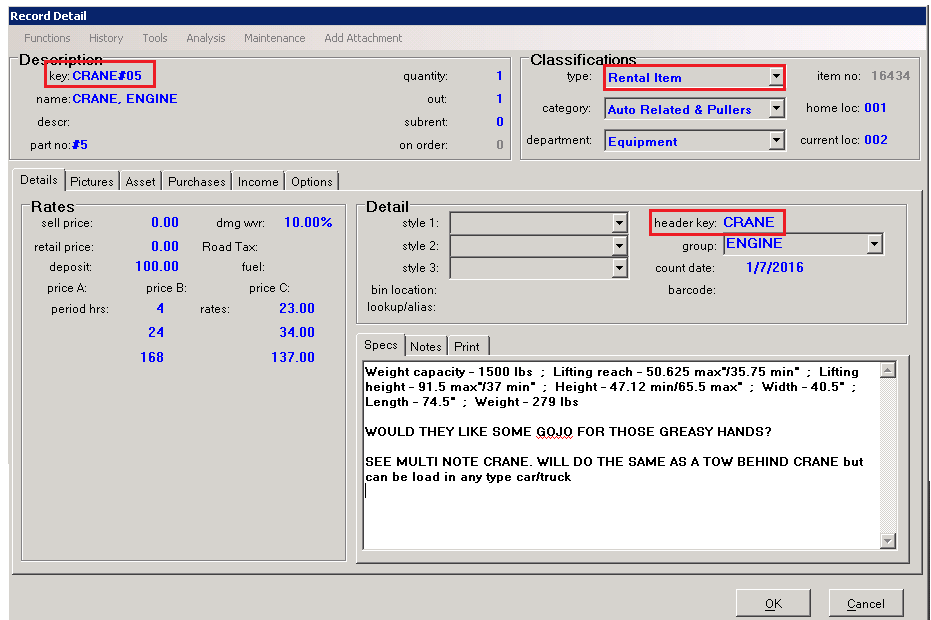
Task: Click the Cancel button
Action: coord(865,603)
